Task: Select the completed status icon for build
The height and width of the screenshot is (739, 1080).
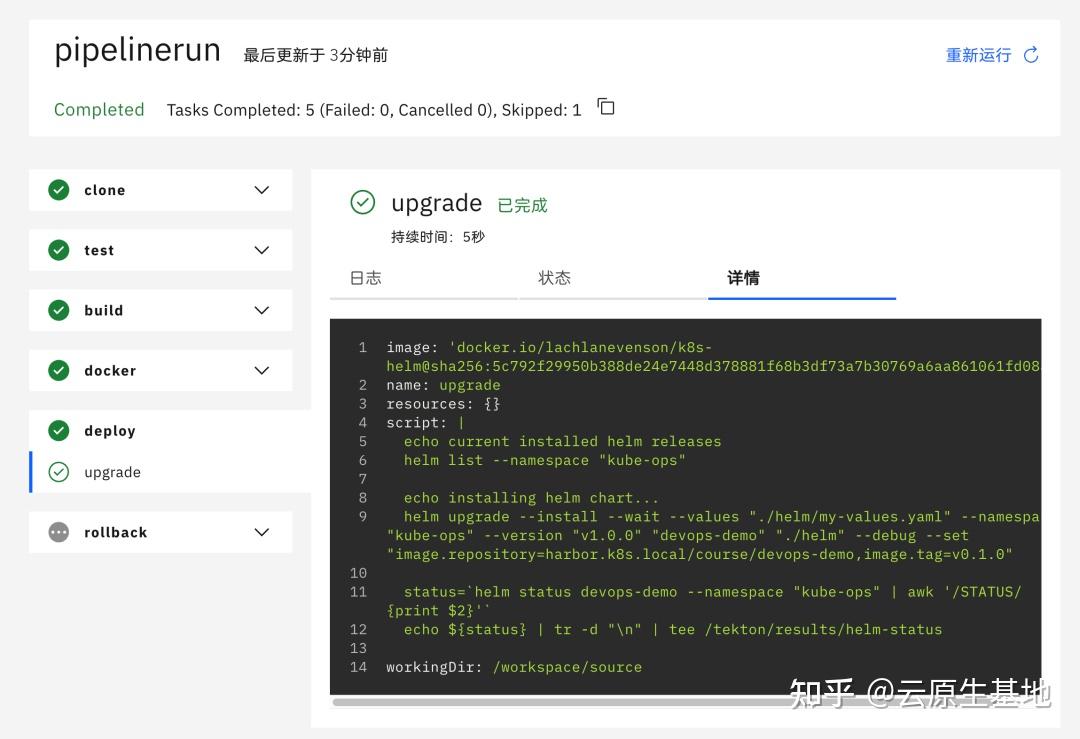Action: click(59, 310)
